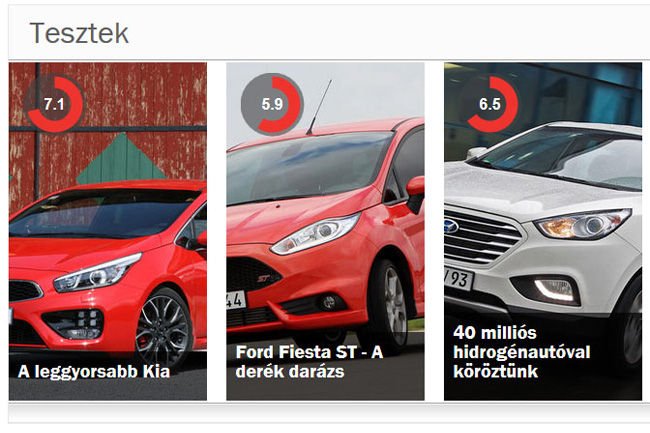Click the ST badge on Fiesta grille

pos(263,279)
